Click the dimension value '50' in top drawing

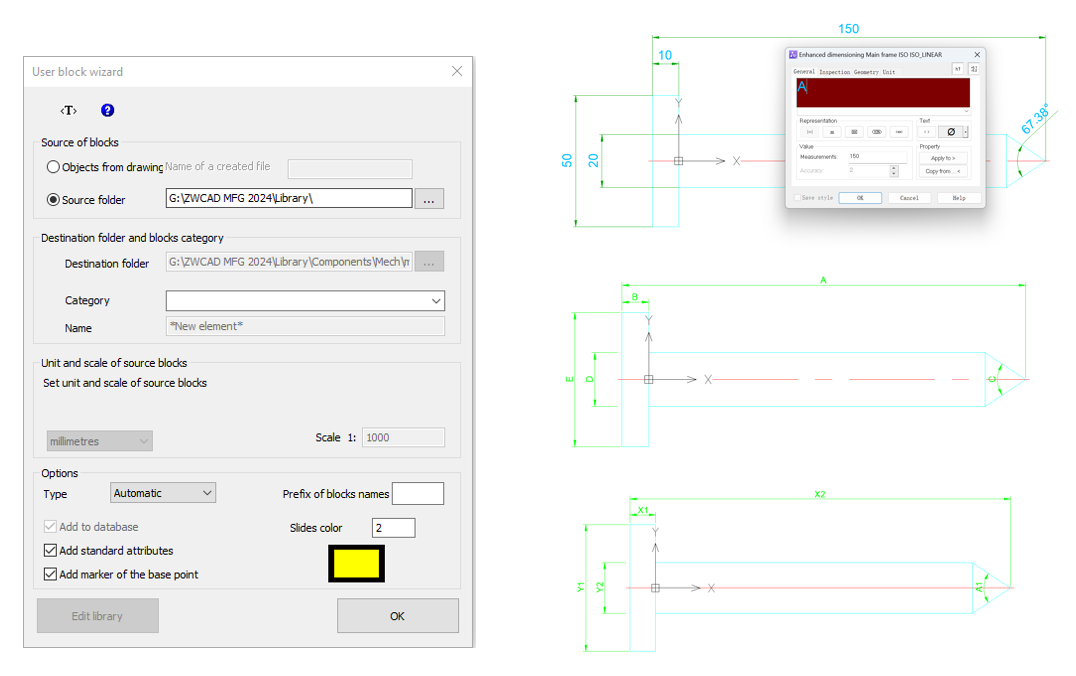(x=567, y=161)
